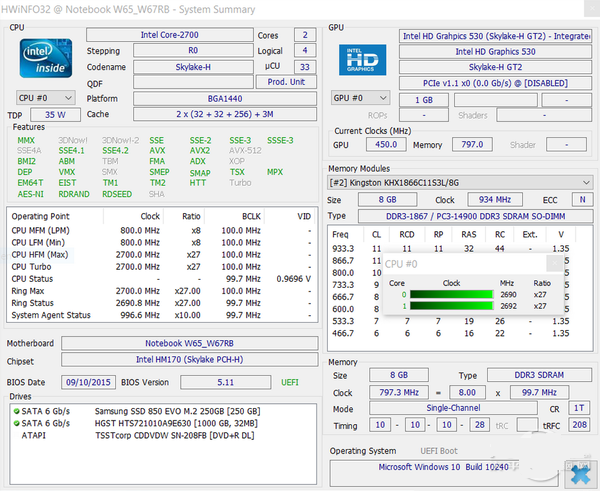This screenshot has height=491, width=600.
Task: Select the CPU LFM (Min) row
Action: 162,243
